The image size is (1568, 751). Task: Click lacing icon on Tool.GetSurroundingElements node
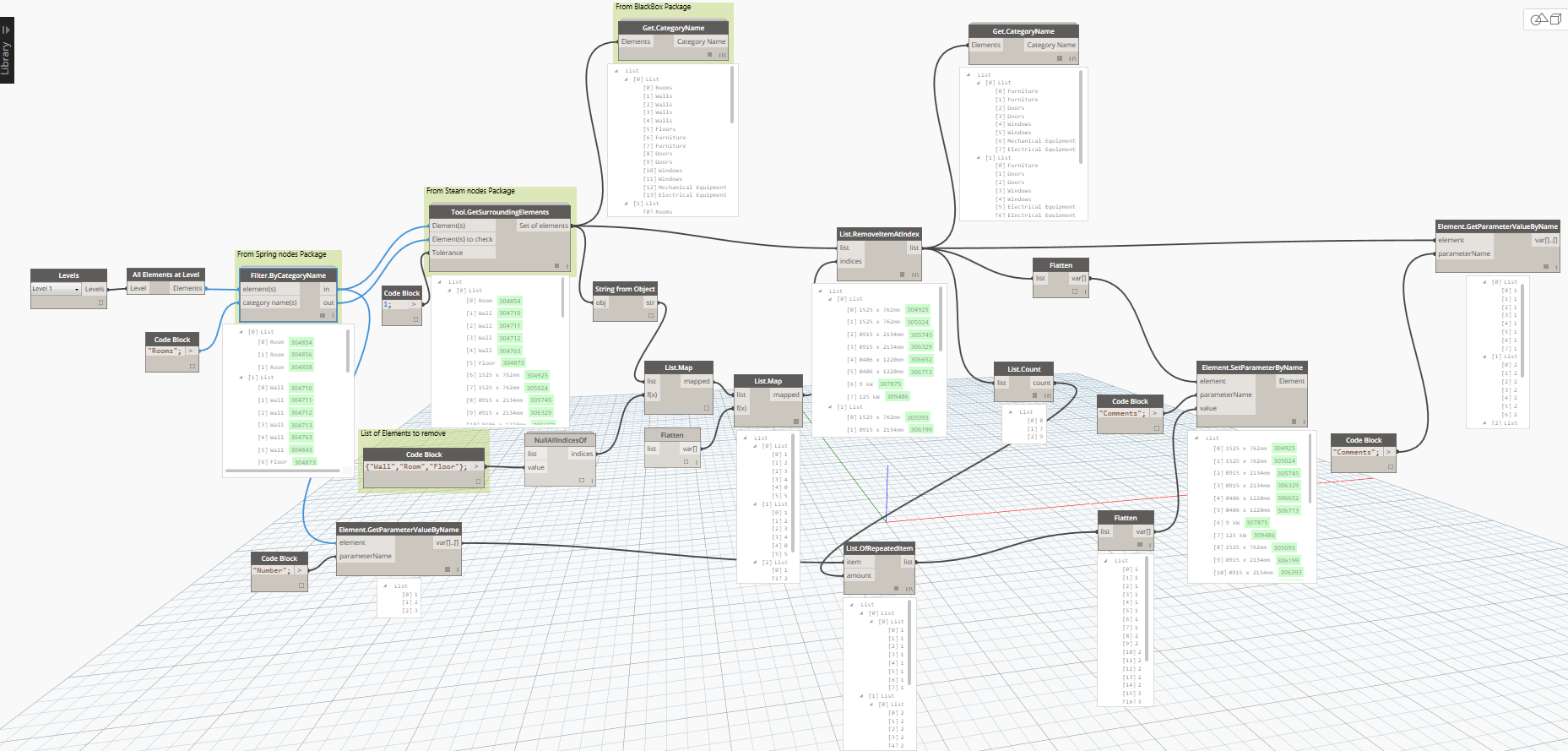pos(567,266)
